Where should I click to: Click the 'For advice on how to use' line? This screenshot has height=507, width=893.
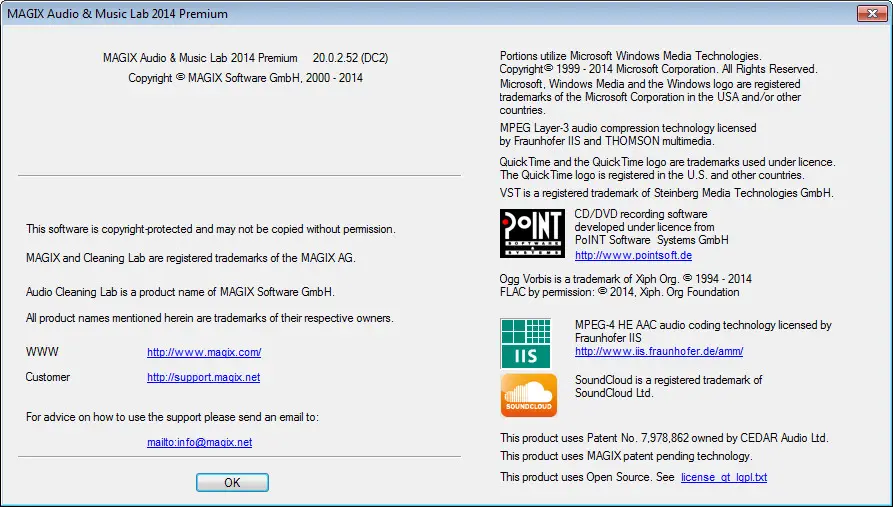pos(172,417)
